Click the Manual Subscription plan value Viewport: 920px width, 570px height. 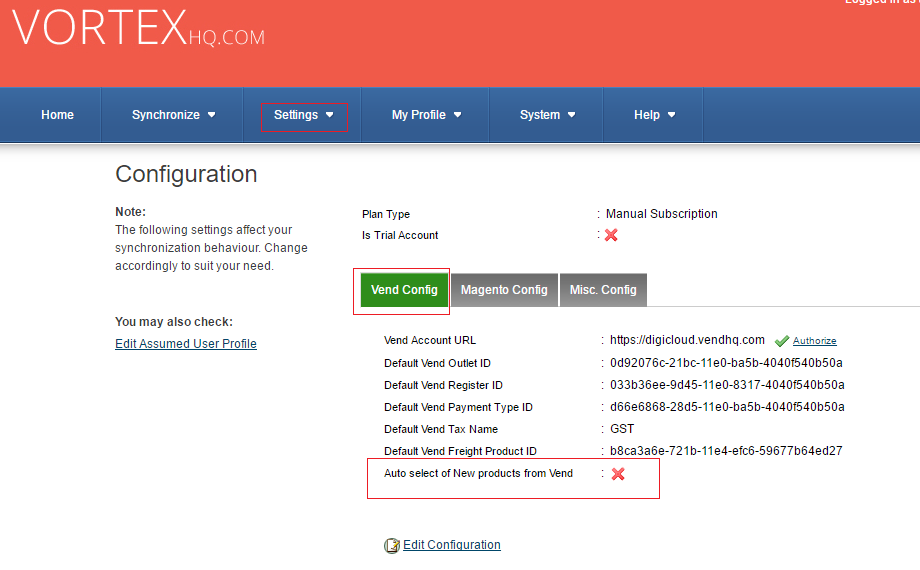pos(661,214)
